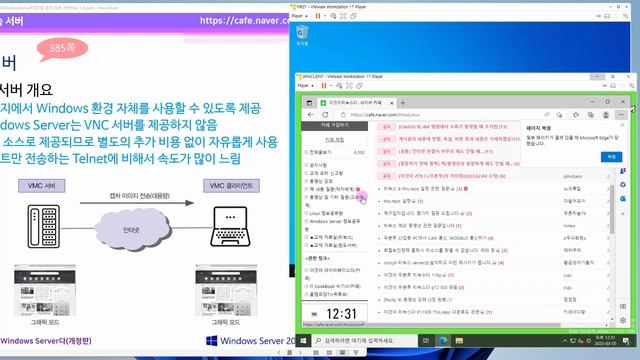Screen dimensions: 640x360
Task: Add this page to Edge favorites
Action: (x=560, y=115)
